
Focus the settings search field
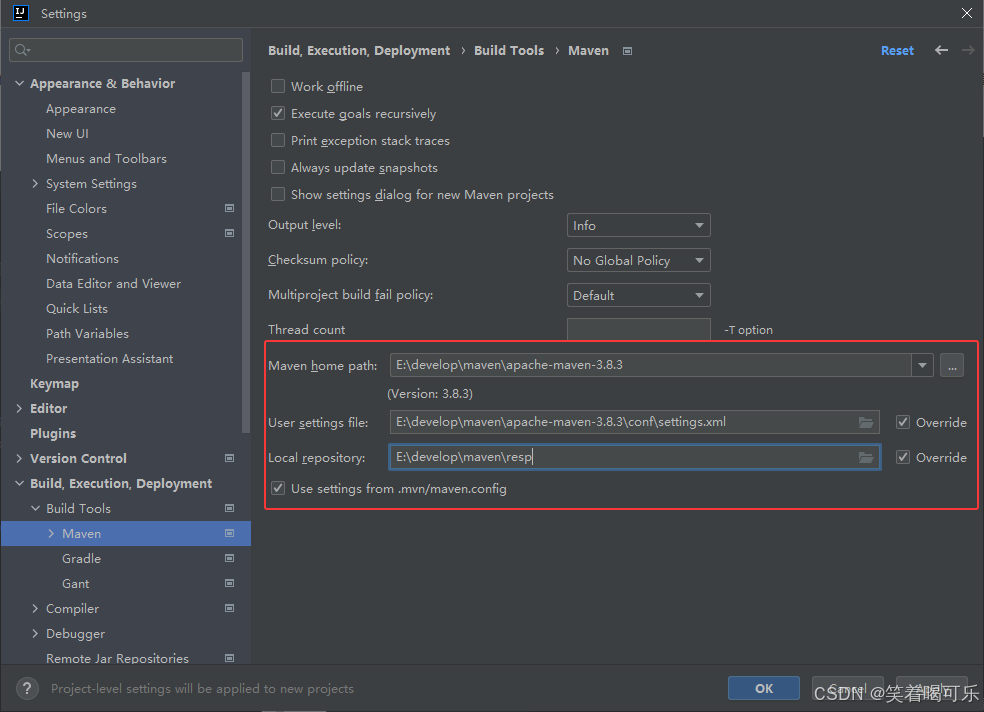126,50
